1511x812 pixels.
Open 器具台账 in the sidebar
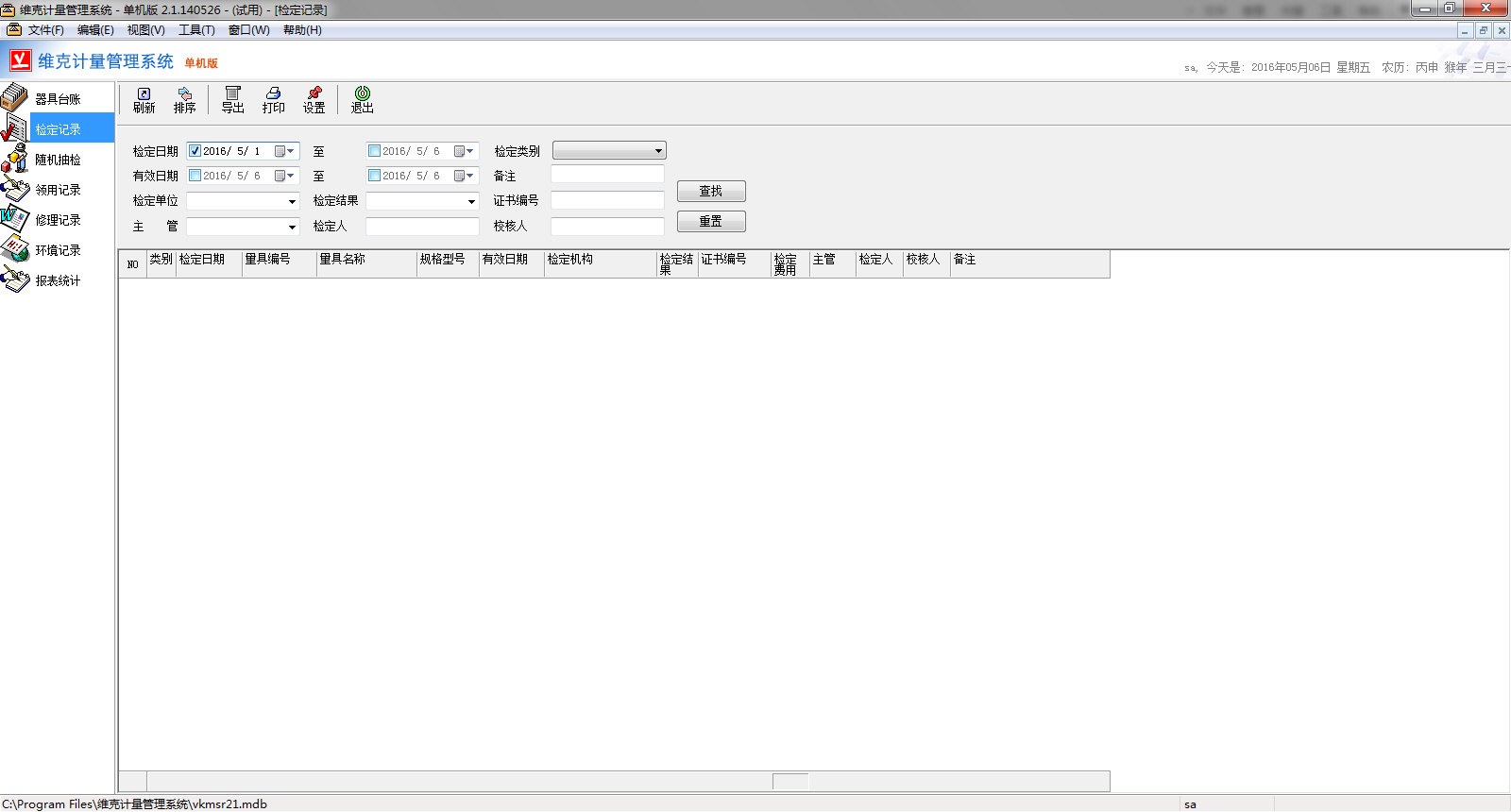[x=57, y=98]
